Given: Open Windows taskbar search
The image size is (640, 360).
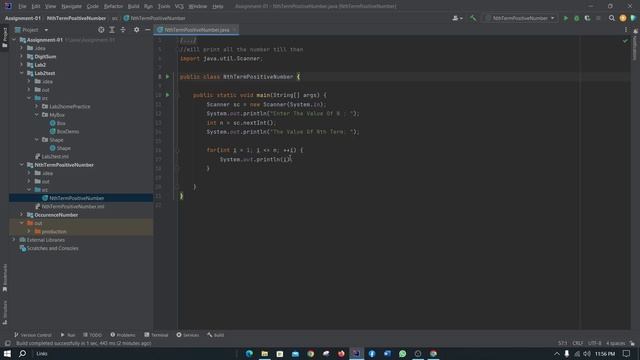Looking at the screenshot, I should point(23,353).
